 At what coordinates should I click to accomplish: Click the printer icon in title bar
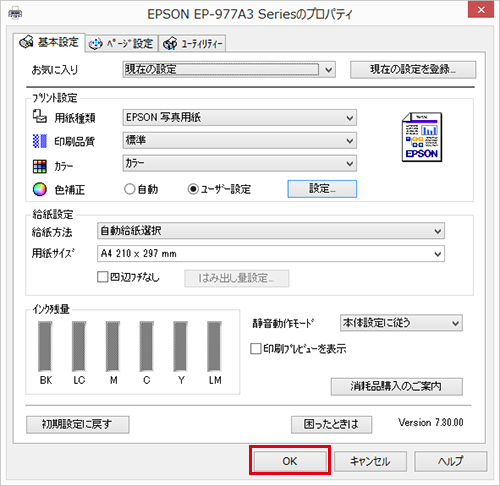tap(15, 14)
